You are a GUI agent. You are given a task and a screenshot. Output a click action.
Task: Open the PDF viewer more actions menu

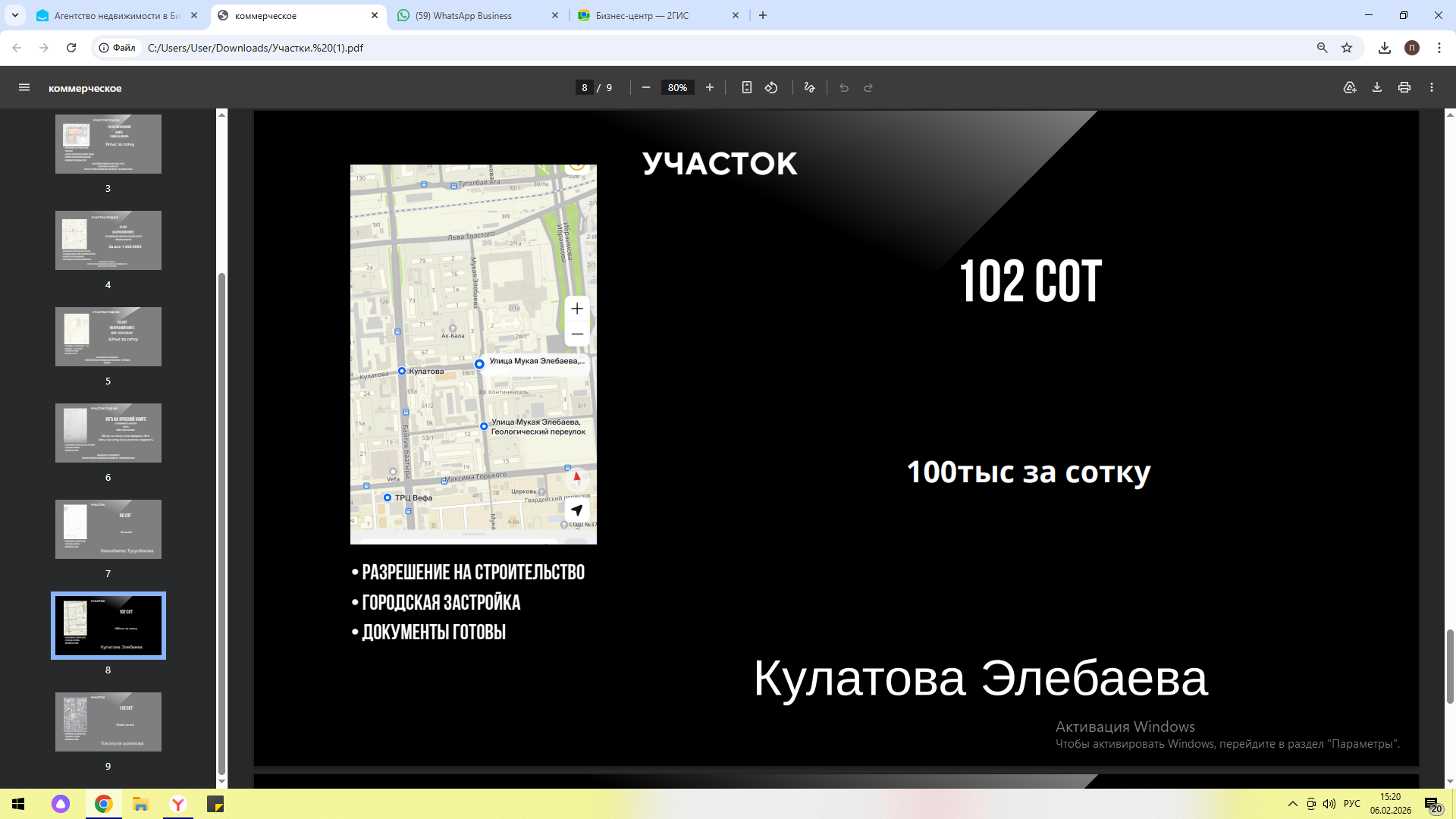[x=1432, y=88]
